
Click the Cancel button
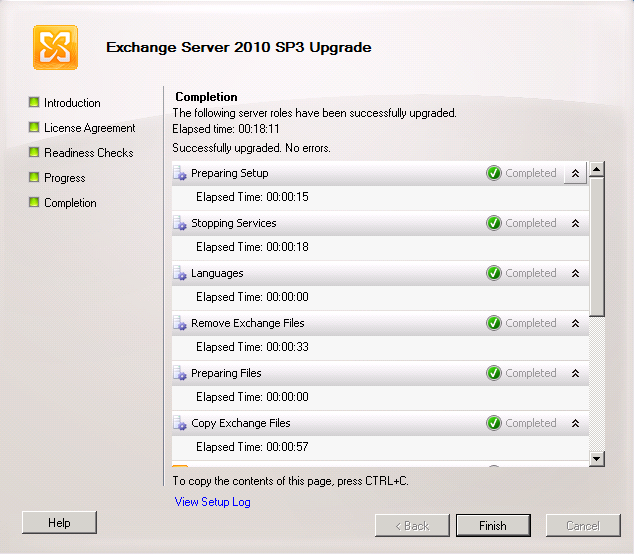click(x=583, y=526)
